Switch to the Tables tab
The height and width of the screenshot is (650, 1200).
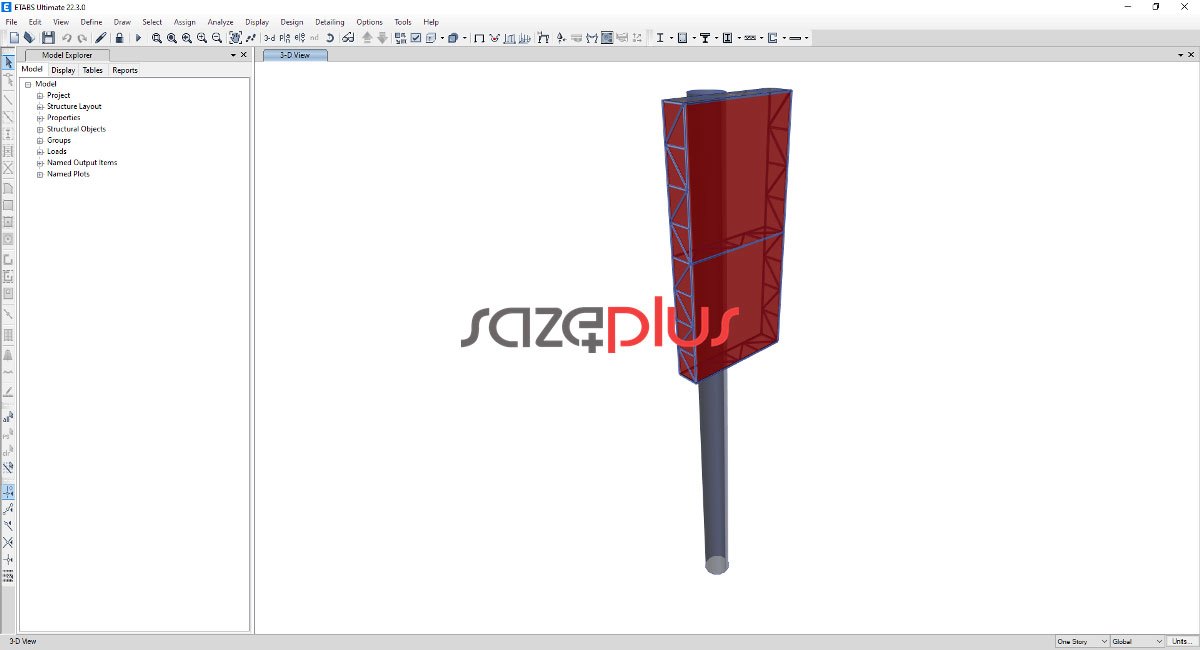[x=93, y=70]
